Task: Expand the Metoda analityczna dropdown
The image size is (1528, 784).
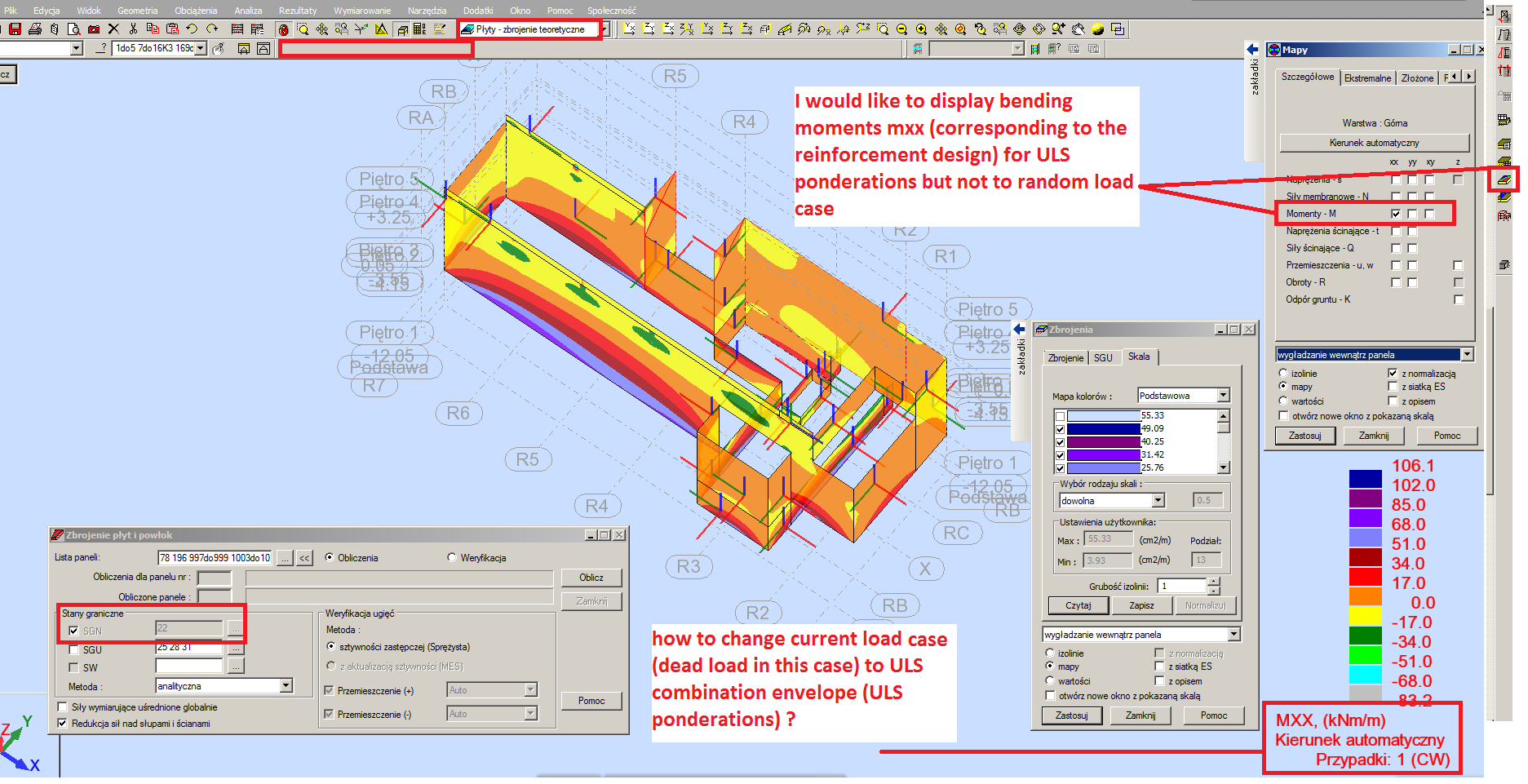Action: click(x=286, y=685)
